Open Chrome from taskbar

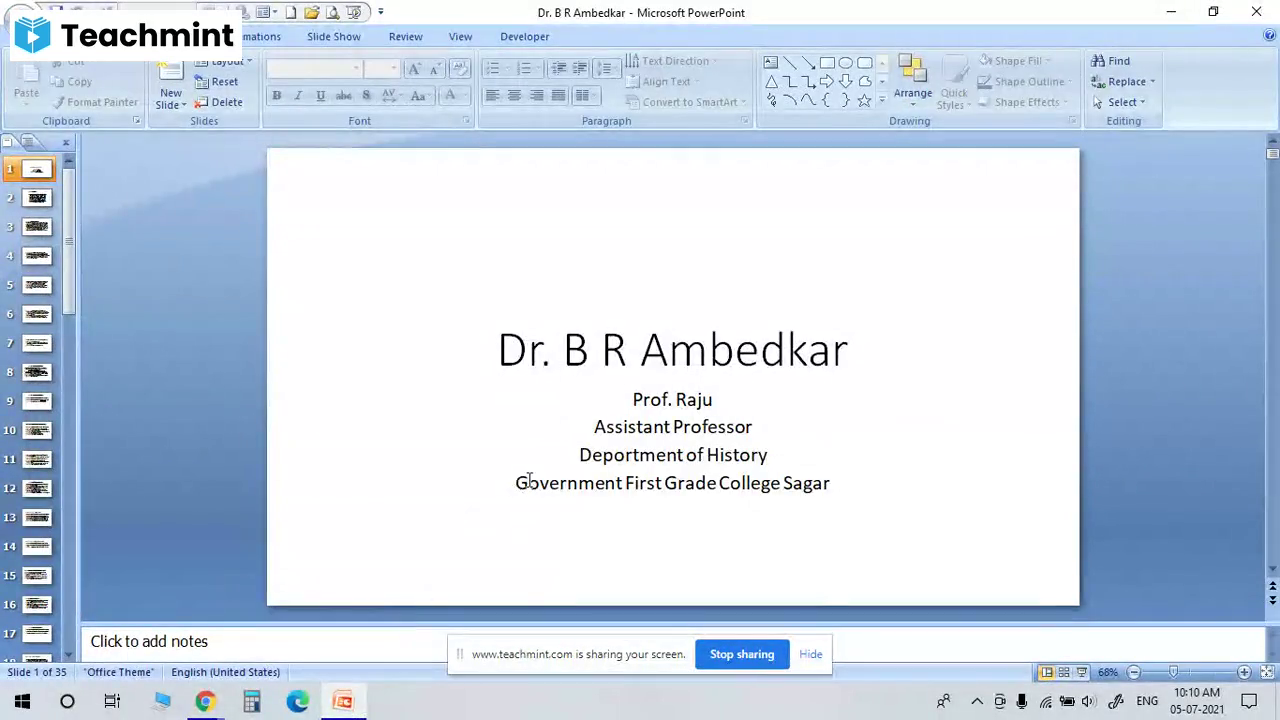(x=205, y=701)
